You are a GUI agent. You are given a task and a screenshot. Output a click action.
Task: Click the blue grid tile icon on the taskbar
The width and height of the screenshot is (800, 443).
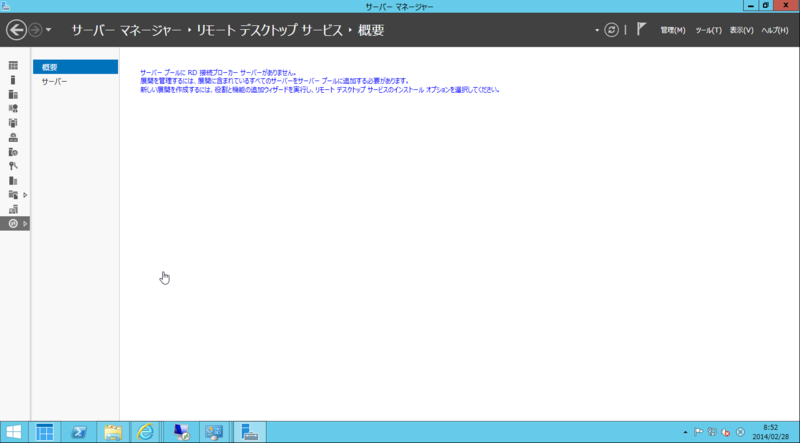click(44, 432)
